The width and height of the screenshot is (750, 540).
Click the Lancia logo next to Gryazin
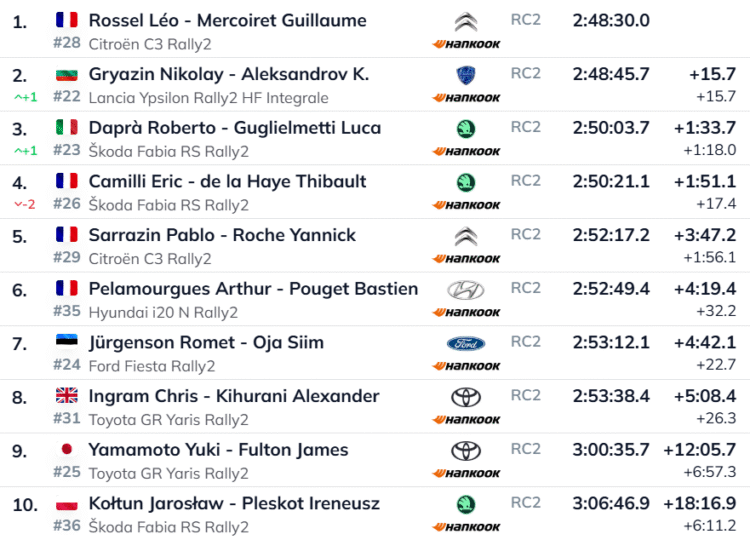[x=466, y=76]
